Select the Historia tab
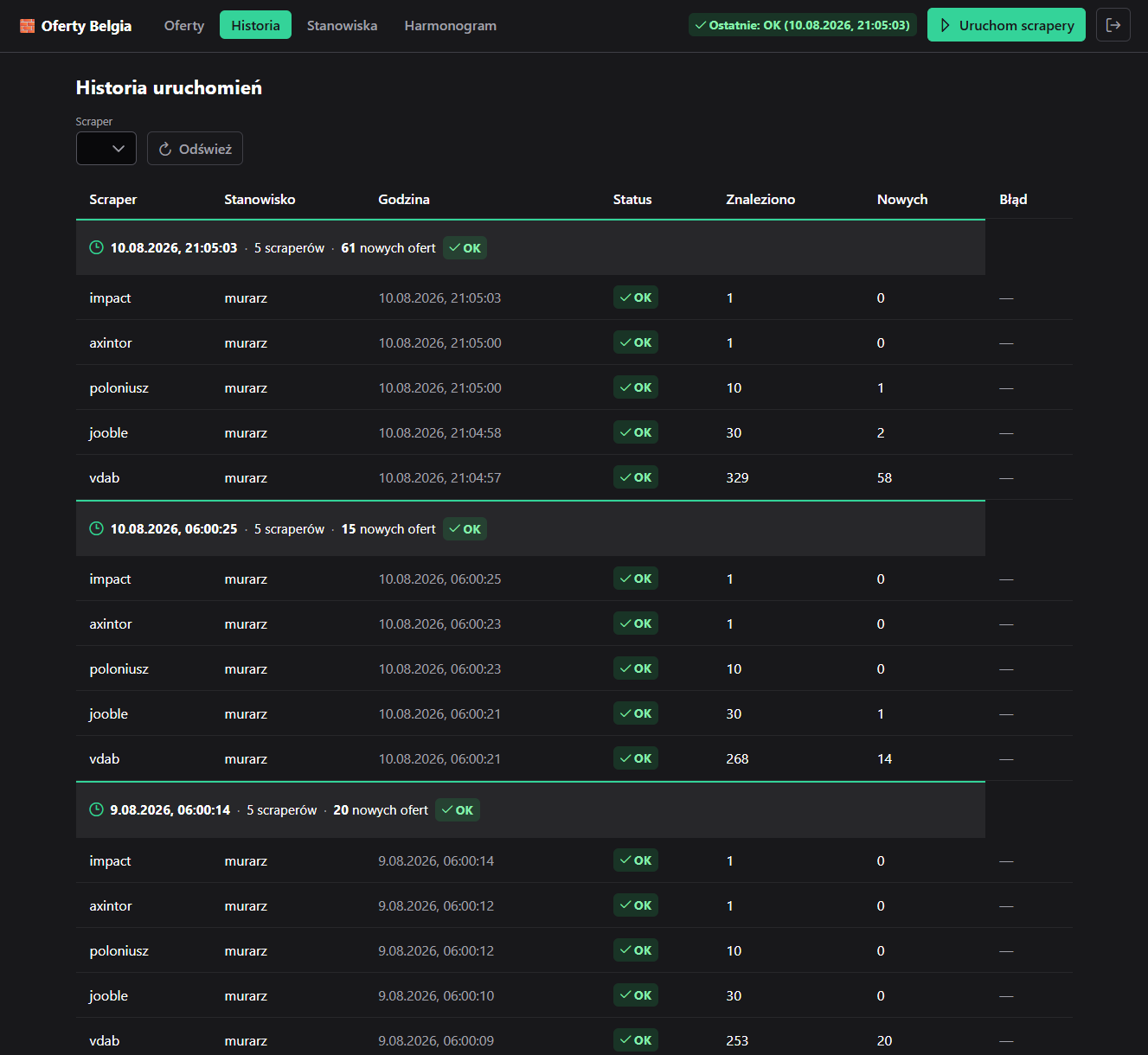Viewport: 1148px width, 1055px height. click(x=255, y=25)
